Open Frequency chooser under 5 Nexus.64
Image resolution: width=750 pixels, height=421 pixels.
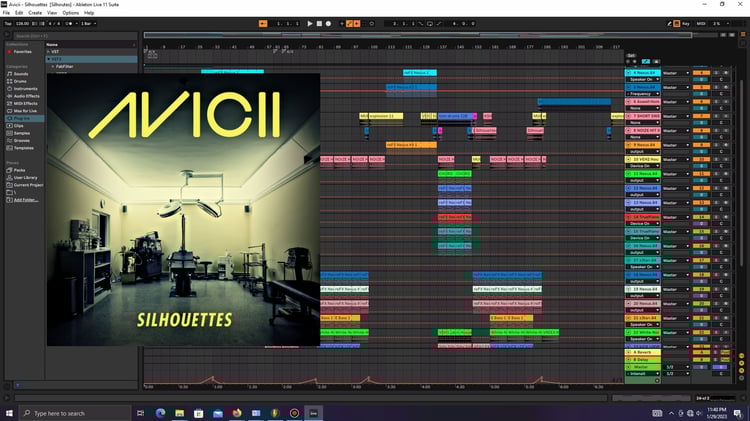(x=642, y=94)
